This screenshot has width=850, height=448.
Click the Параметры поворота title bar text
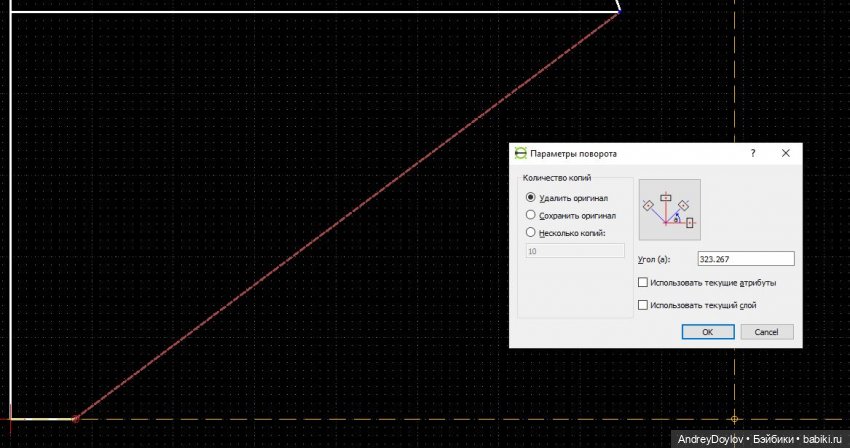pyautogui.click(x=573, y=154)
